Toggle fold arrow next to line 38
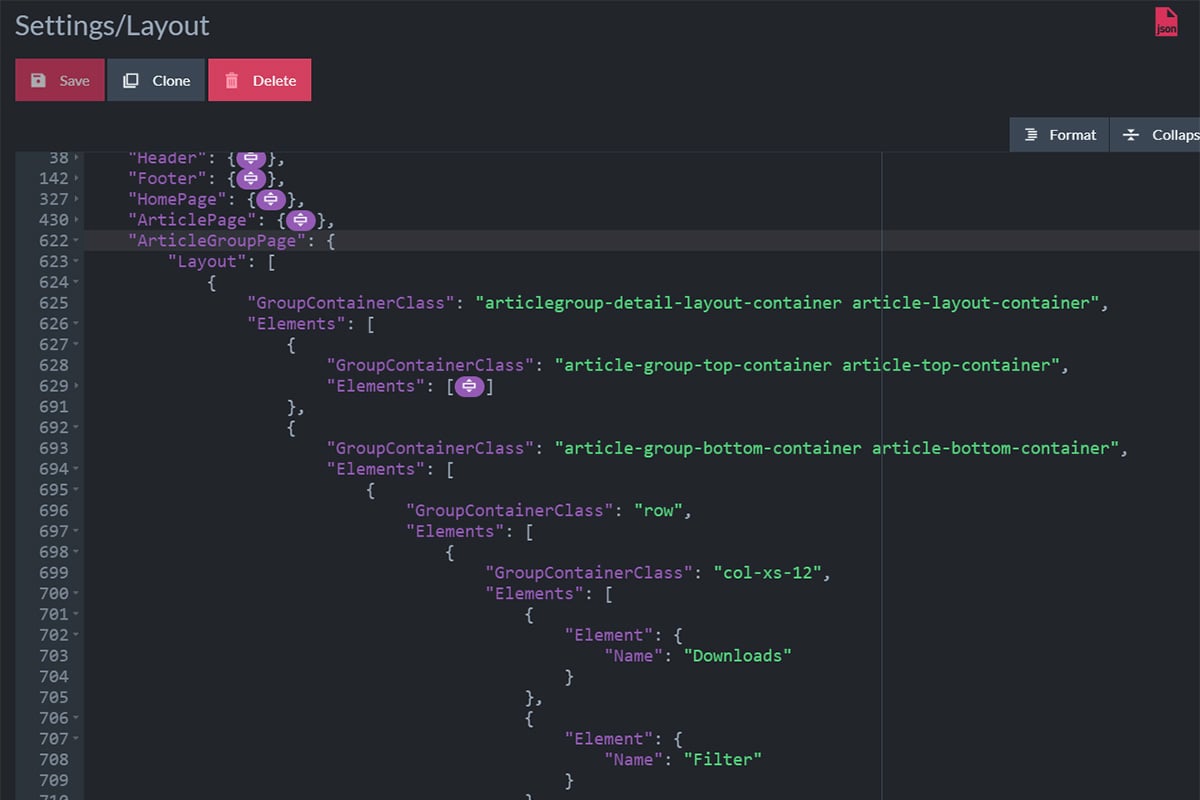 pyautogui.click(x=77, y=158)
